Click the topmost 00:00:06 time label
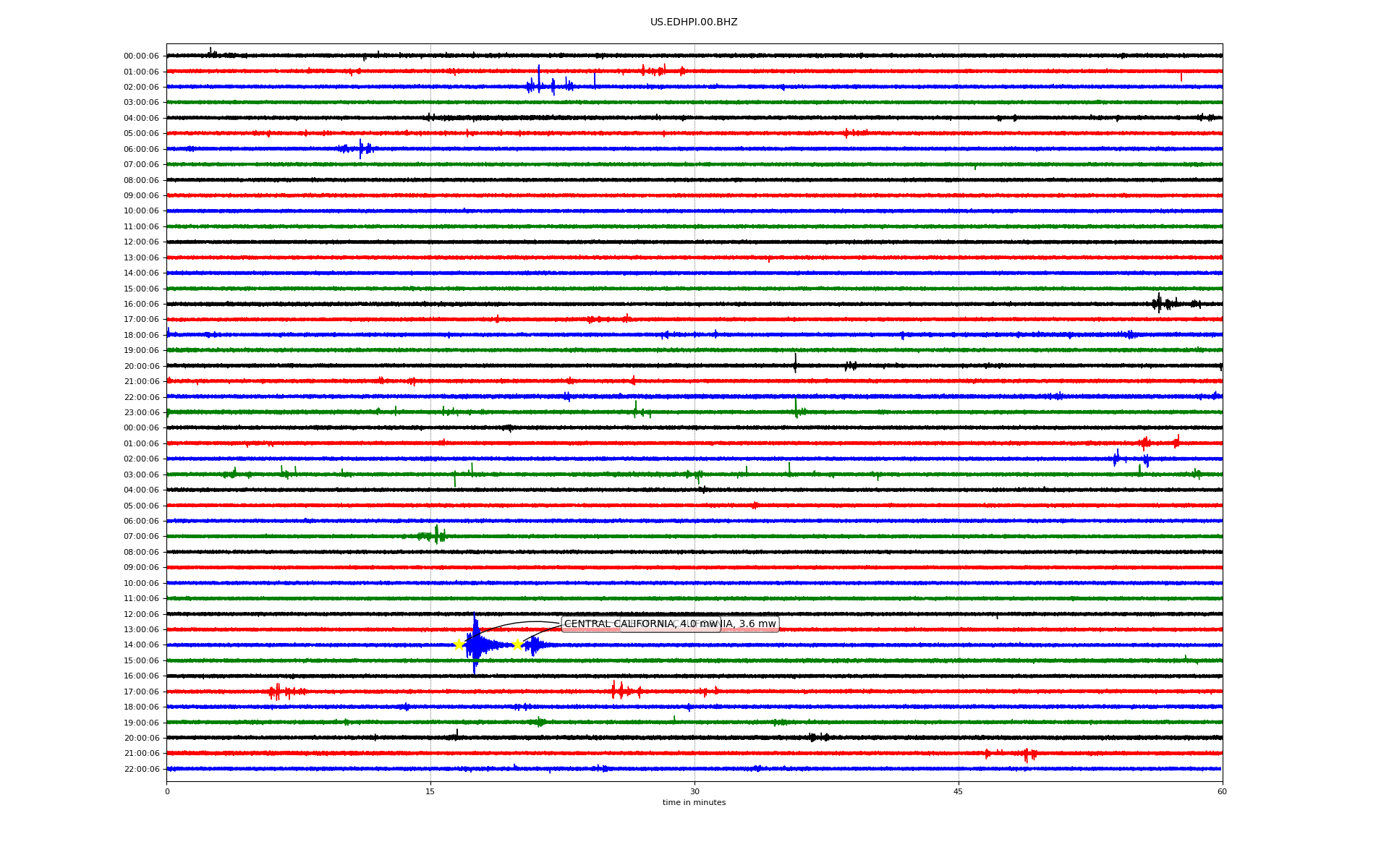The width and height of the screenshot is (1389, 868). [x=141, y=56]
